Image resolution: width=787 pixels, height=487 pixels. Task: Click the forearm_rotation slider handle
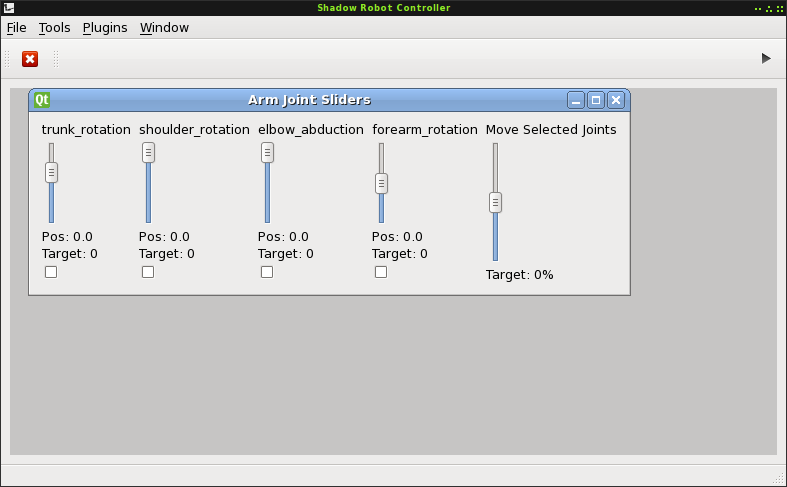(x=381, y=183)
